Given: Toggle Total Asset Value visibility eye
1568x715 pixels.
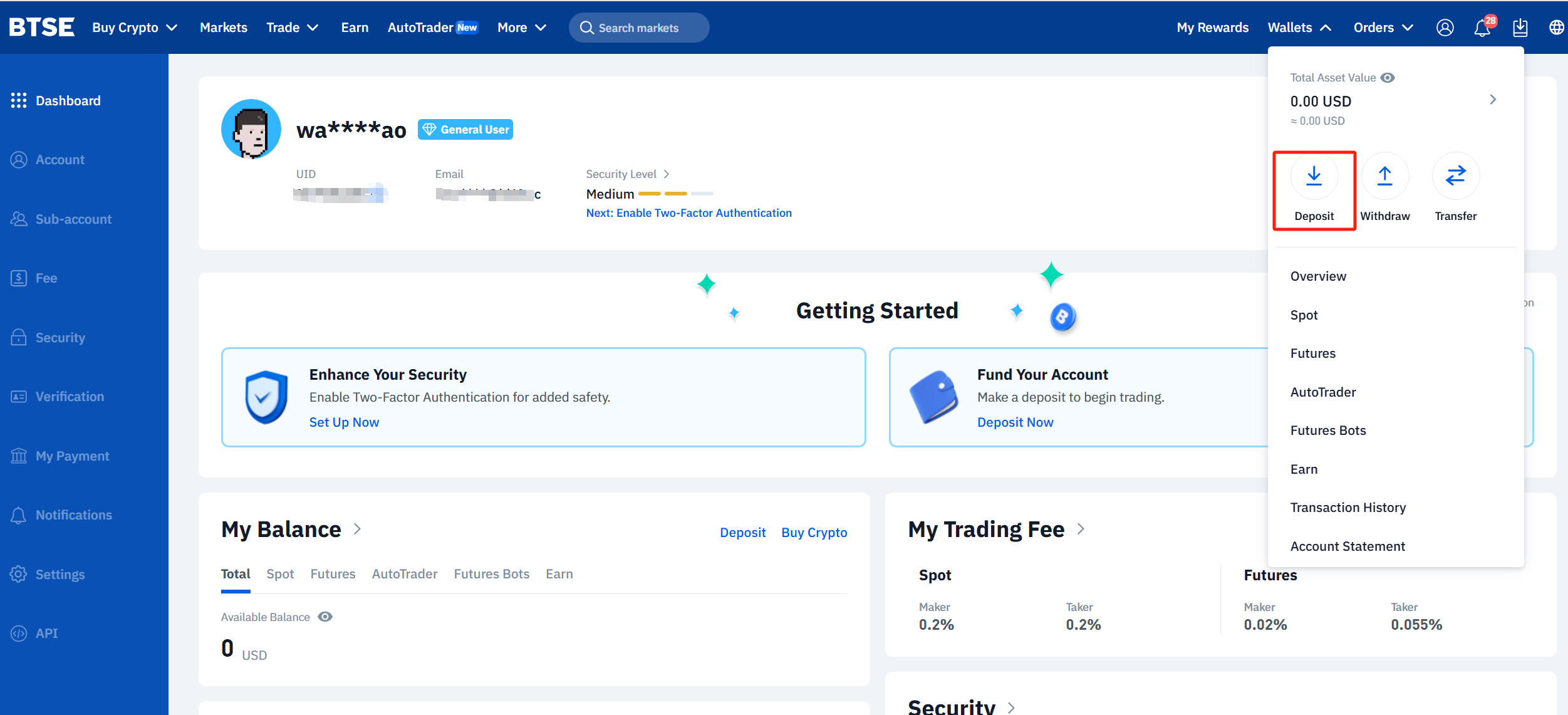Looking at the screenshot, I should coord(1388,78).
